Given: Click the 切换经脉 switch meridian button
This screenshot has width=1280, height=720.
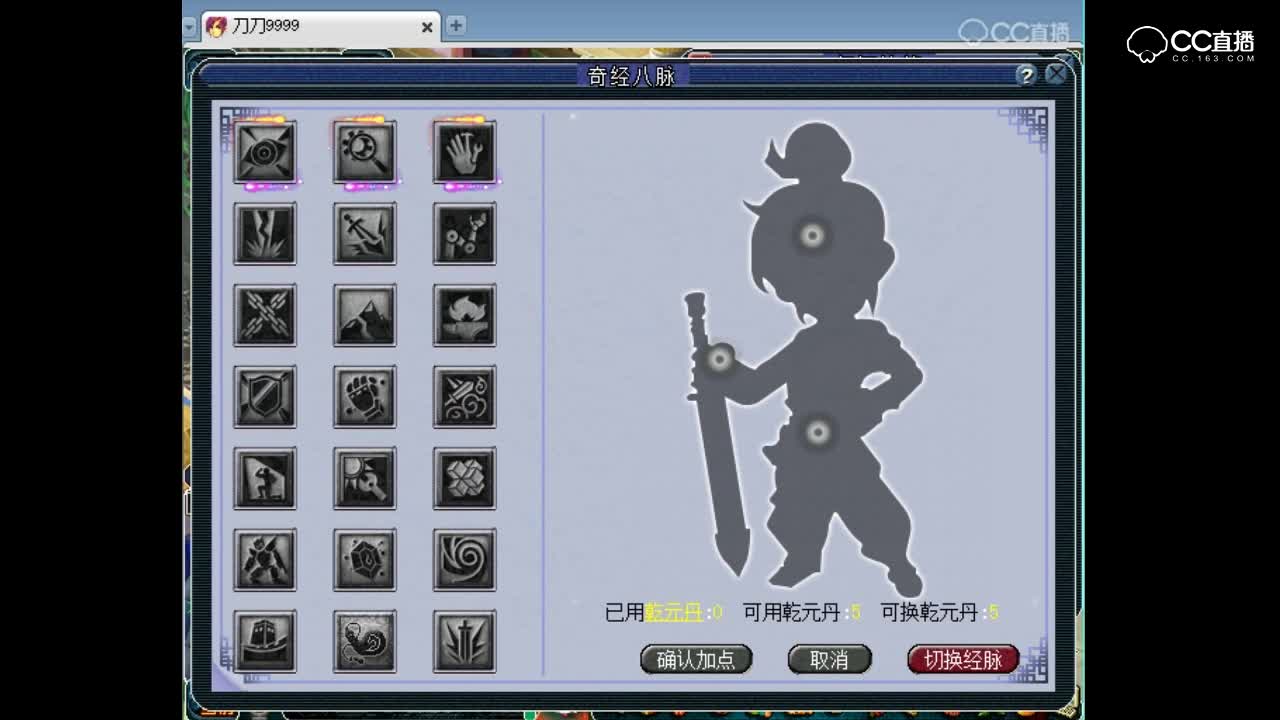Looking at the screenshot, I should click(963, 659).
